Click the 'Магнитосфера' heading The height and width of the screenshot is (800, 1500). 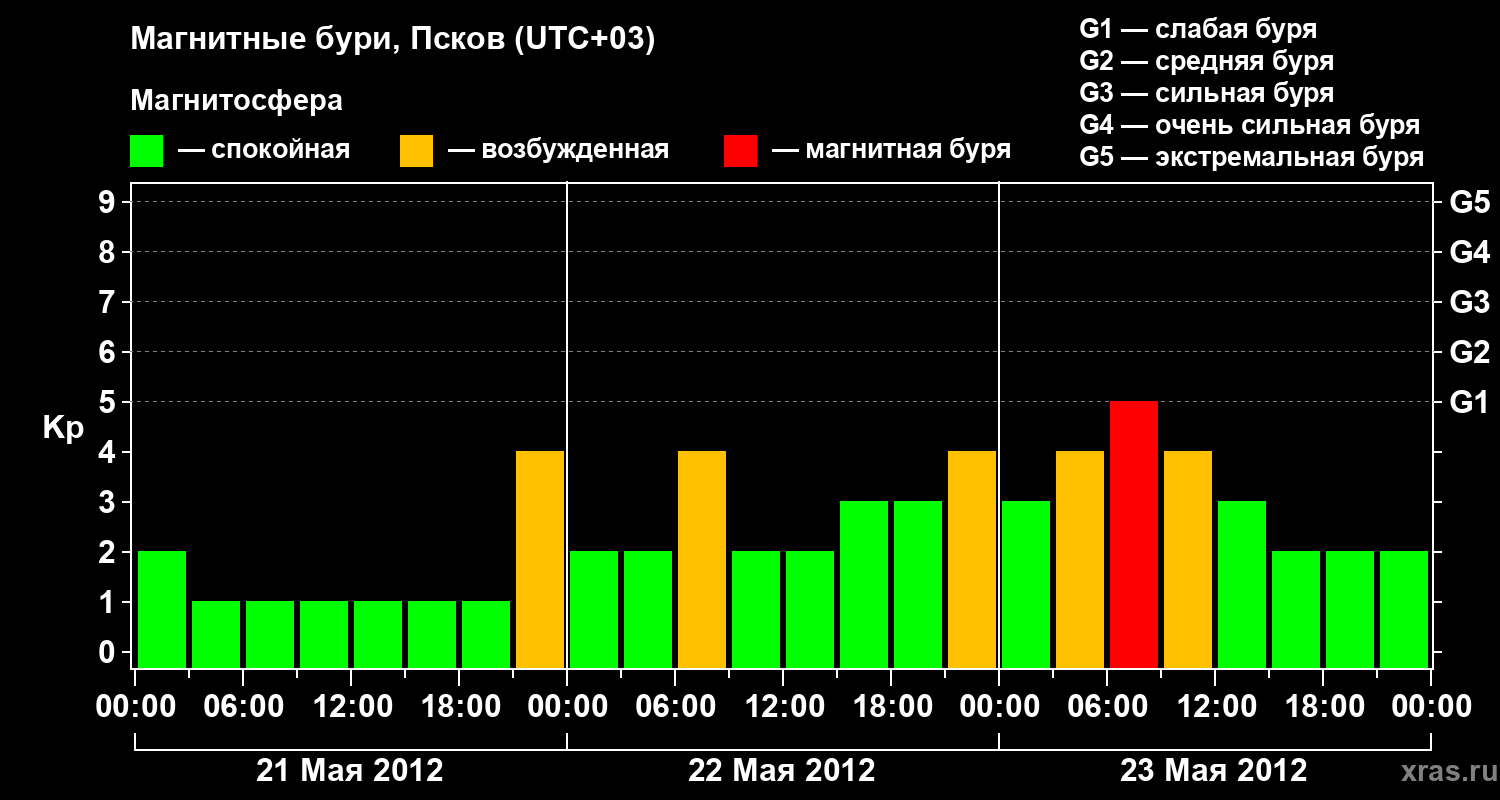point(236,101)
